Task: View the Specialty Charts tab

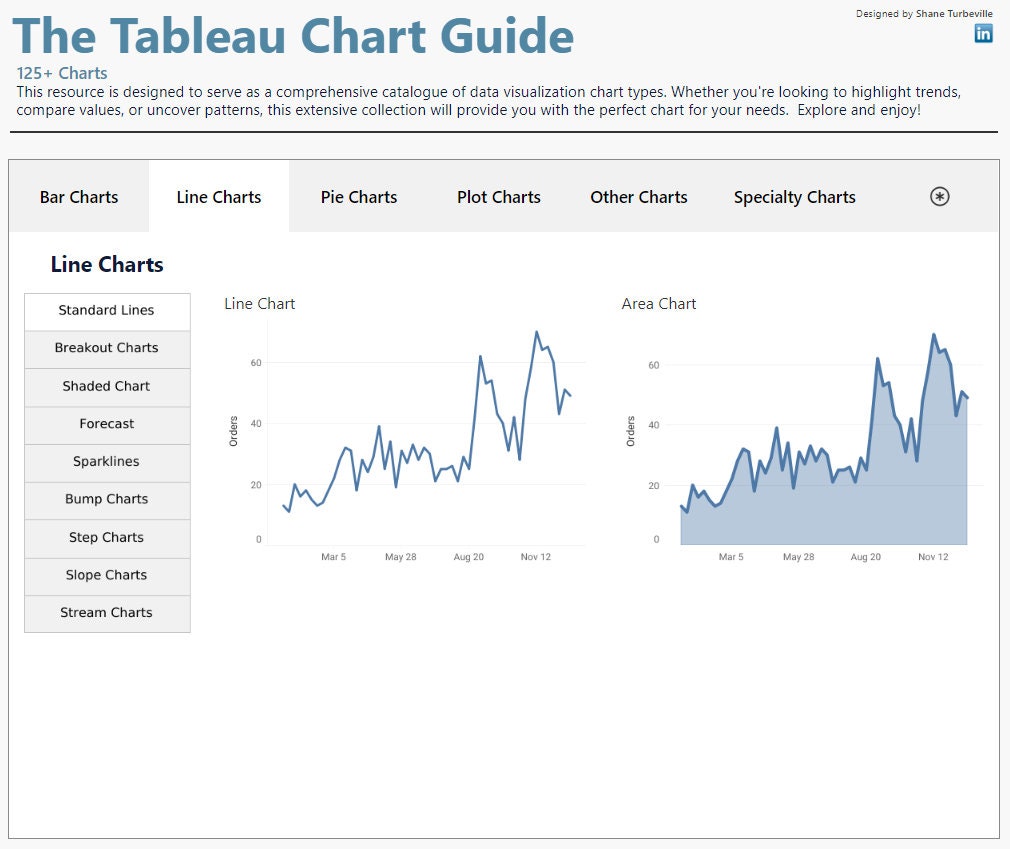Action: coord(794,197)
